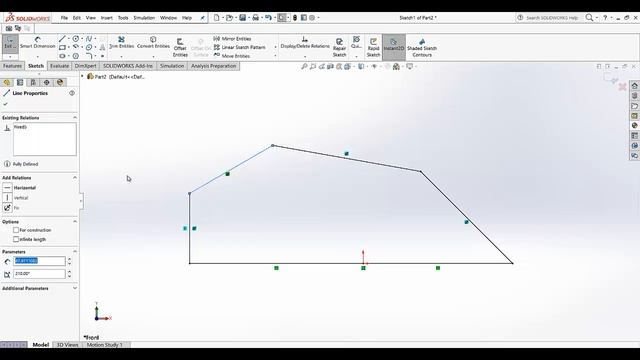Click the Undo icon
The image size is (640, 360).
(x=268, y=18)
